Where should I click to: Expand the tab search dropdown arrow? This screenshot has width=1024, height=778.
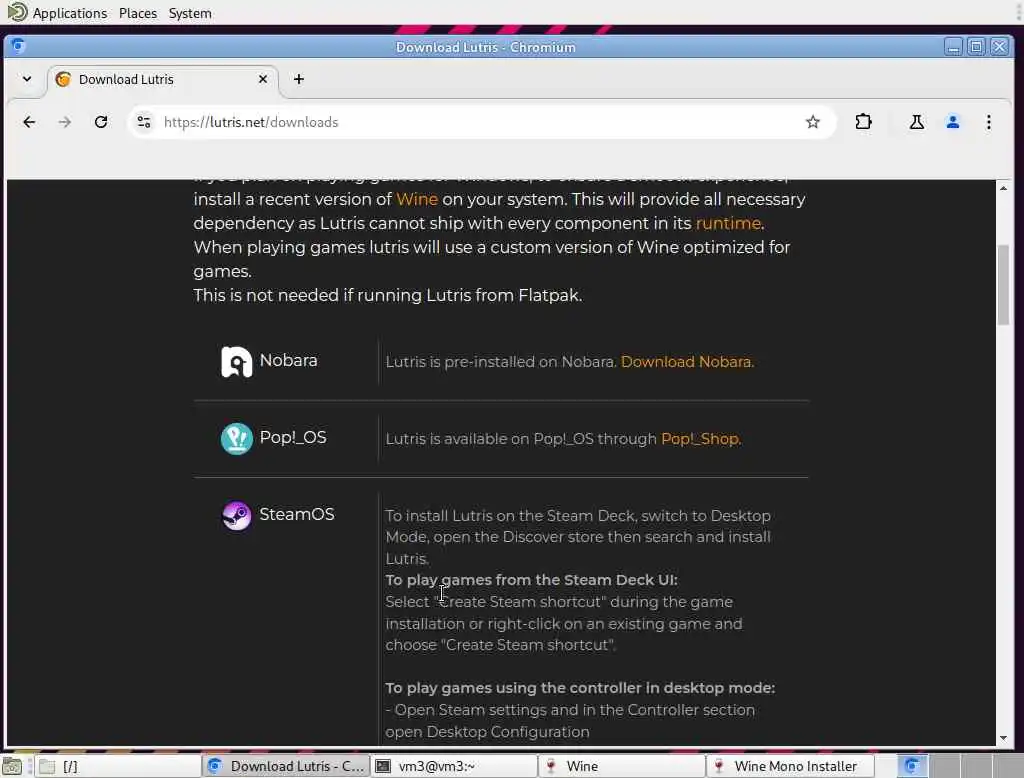(27, 79)
